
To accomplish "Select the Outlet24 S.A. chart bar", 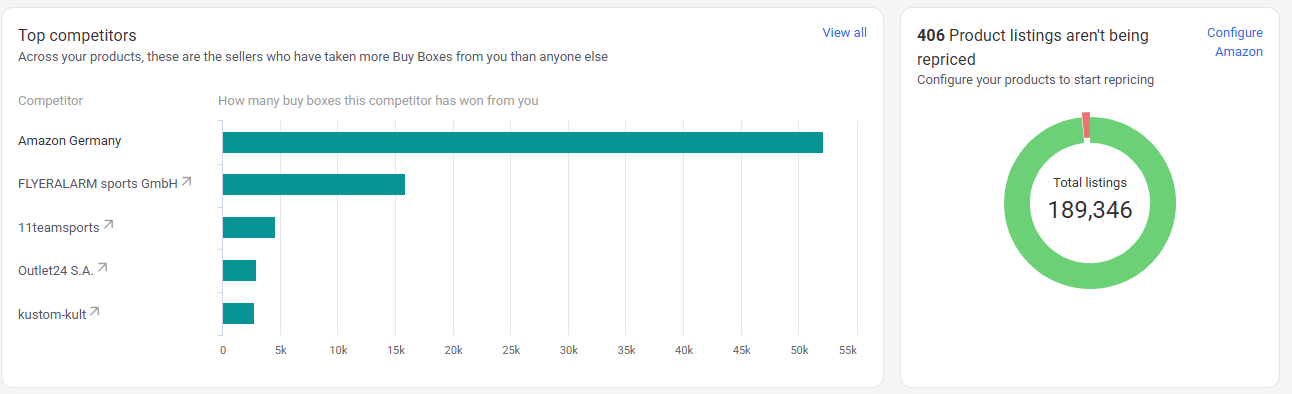I will (x=239, y=270).
